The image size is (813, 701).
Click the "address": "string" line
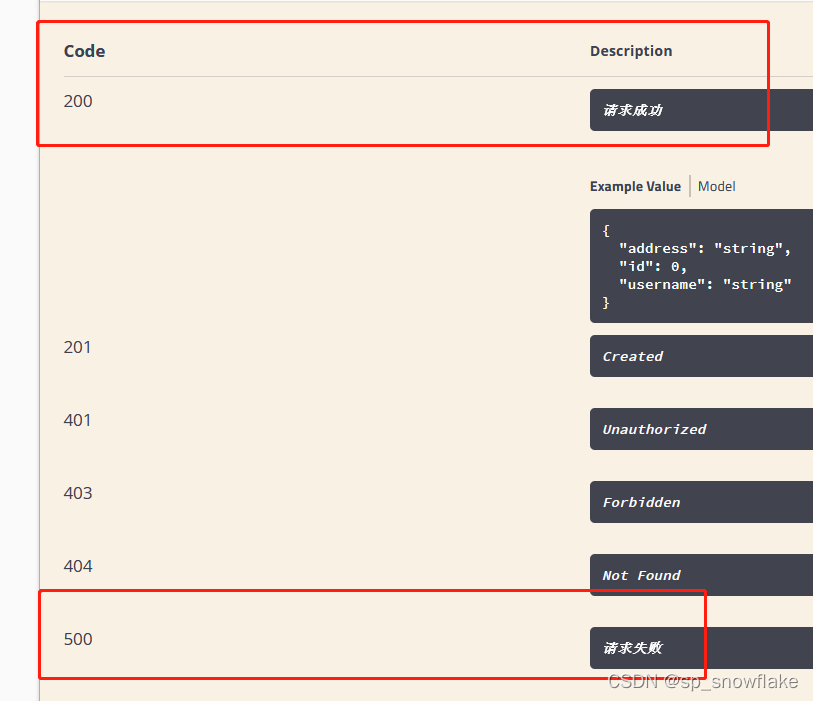[705, 248]
